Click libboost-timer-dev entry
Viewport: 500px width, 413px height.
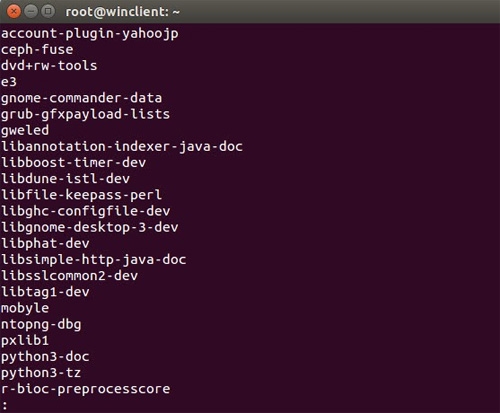click(73, 163)
